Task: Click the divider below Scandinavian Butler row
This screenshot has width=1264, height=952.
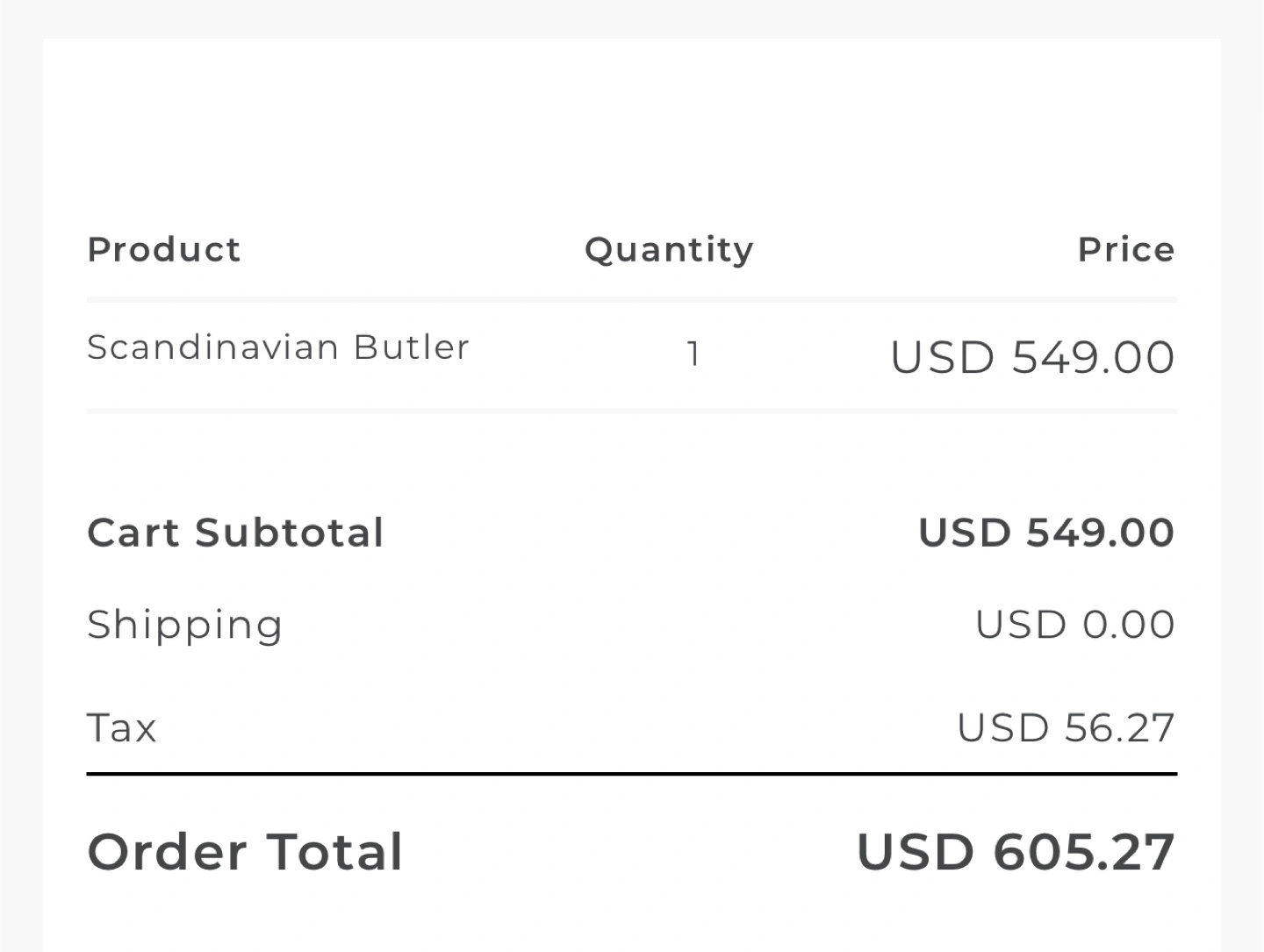Action: [632, 410]
